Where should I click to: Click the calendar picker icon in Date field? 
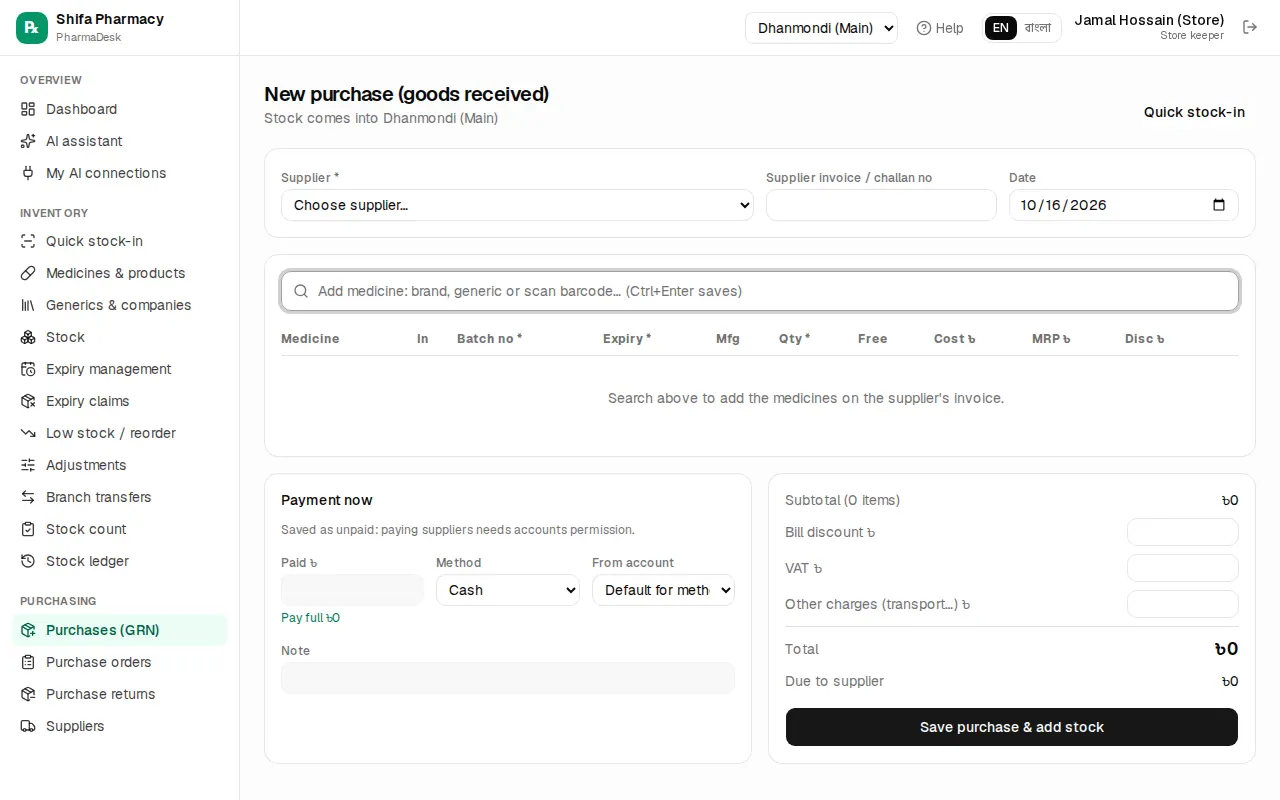tap(1219, 205)
